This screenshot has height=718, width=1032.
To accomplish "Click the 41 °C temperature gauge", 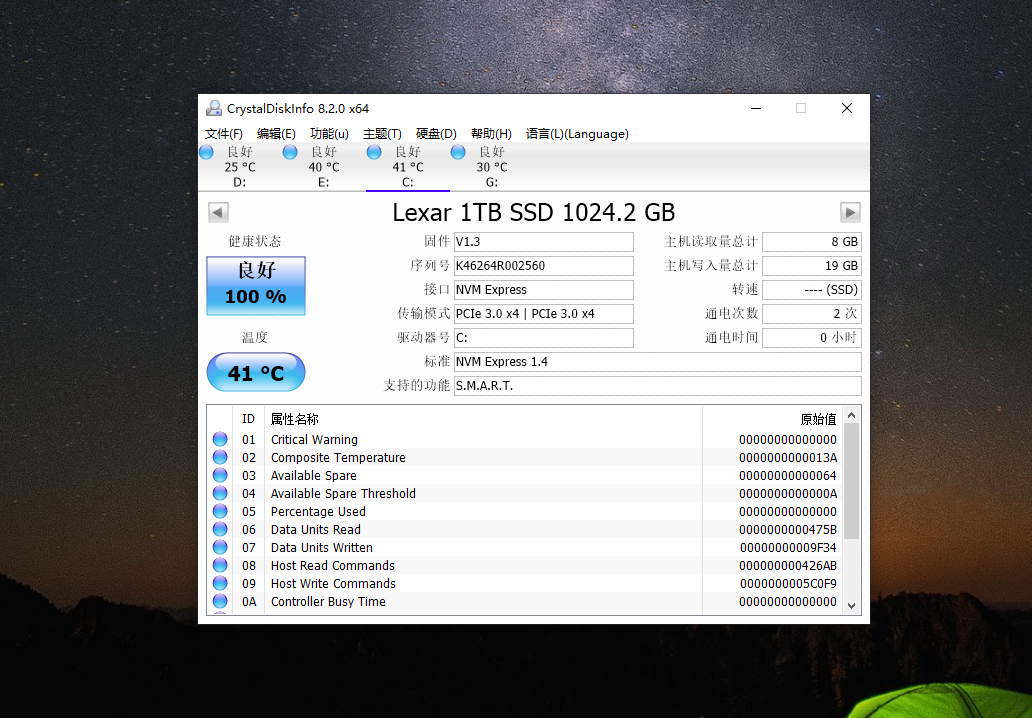I will pyautogui.click(x=255, y=371).
